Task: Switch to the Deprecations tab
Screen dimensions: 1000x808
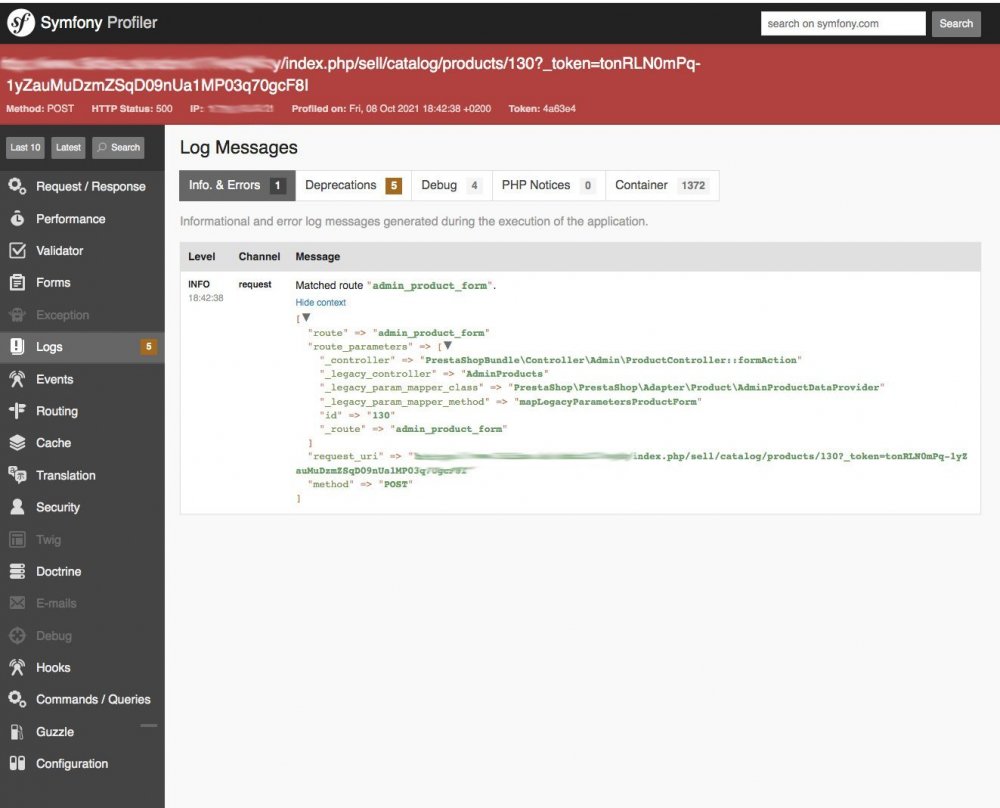Action: point(340,185)
